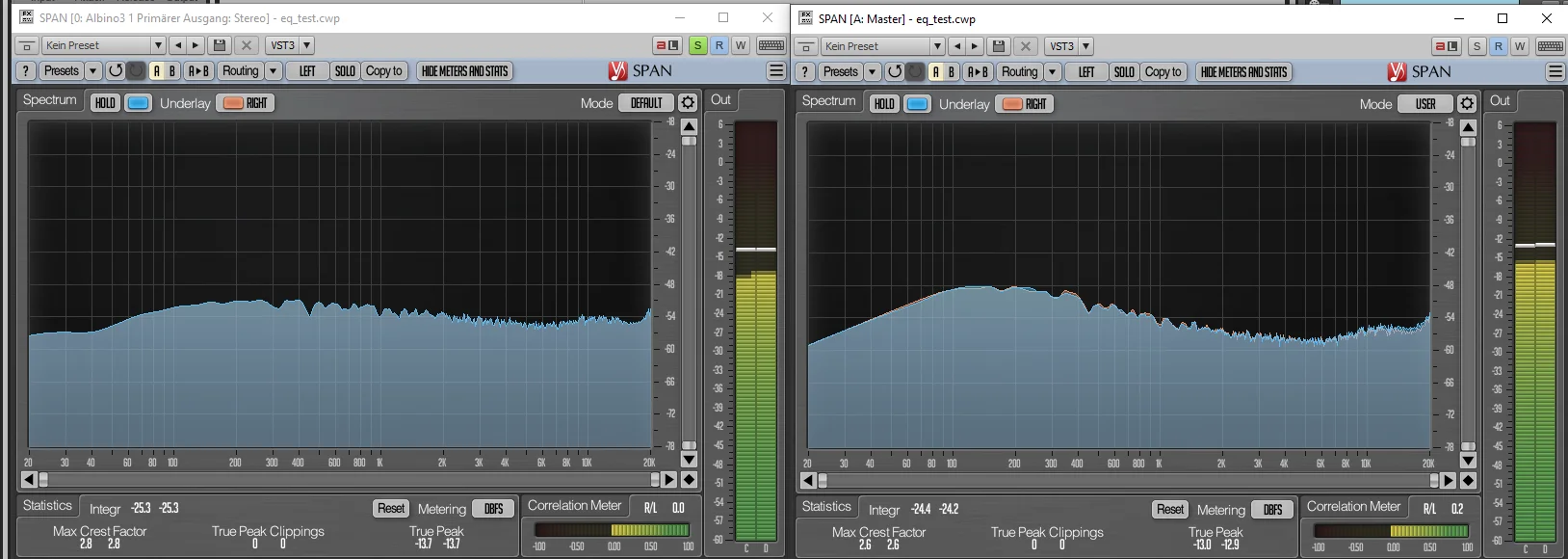1568x559 pixels.
Task: Click the DBFS metering selector in the Master window
Action: pos(1272,509)
